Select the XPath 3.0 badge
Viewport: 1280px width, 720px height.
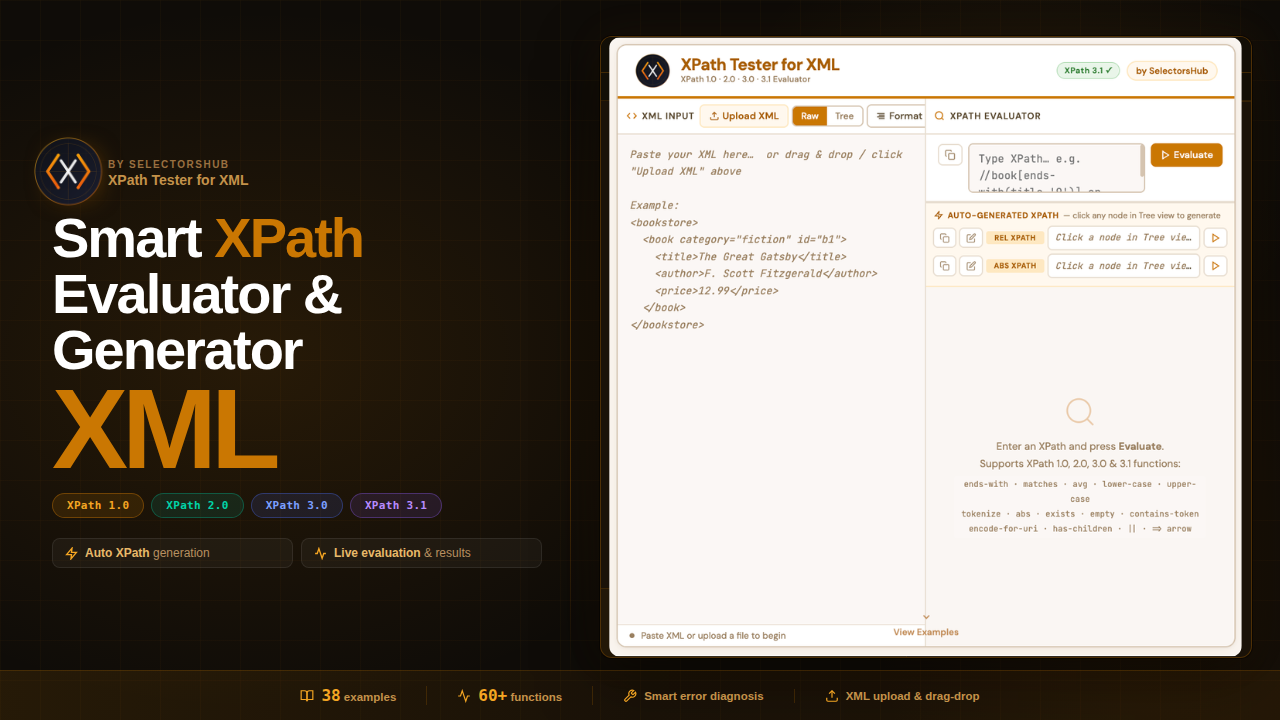297,506
